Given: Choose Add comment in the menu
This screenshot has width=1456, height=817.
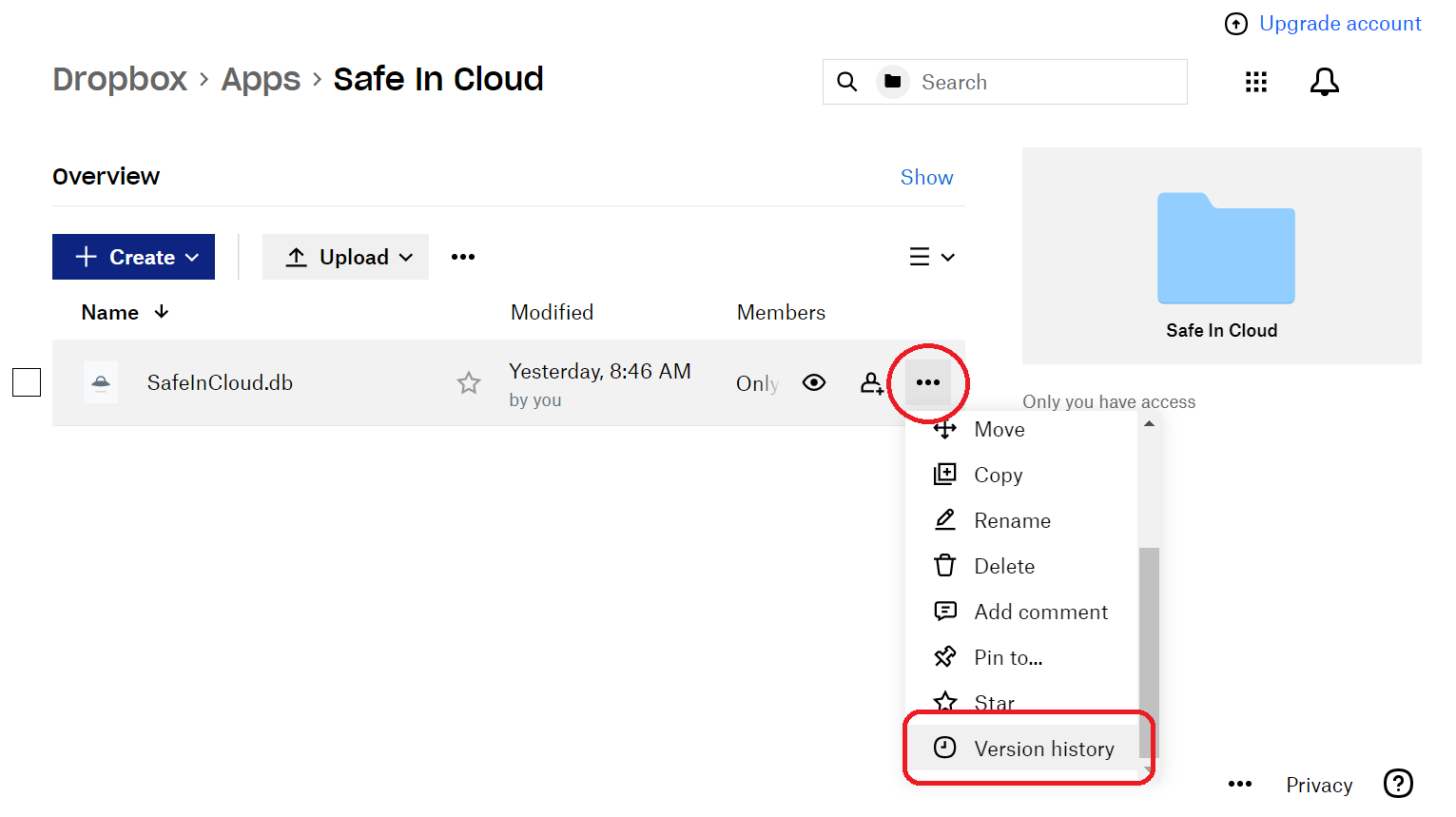Looking at the screenshot, I should [1022, 612].
